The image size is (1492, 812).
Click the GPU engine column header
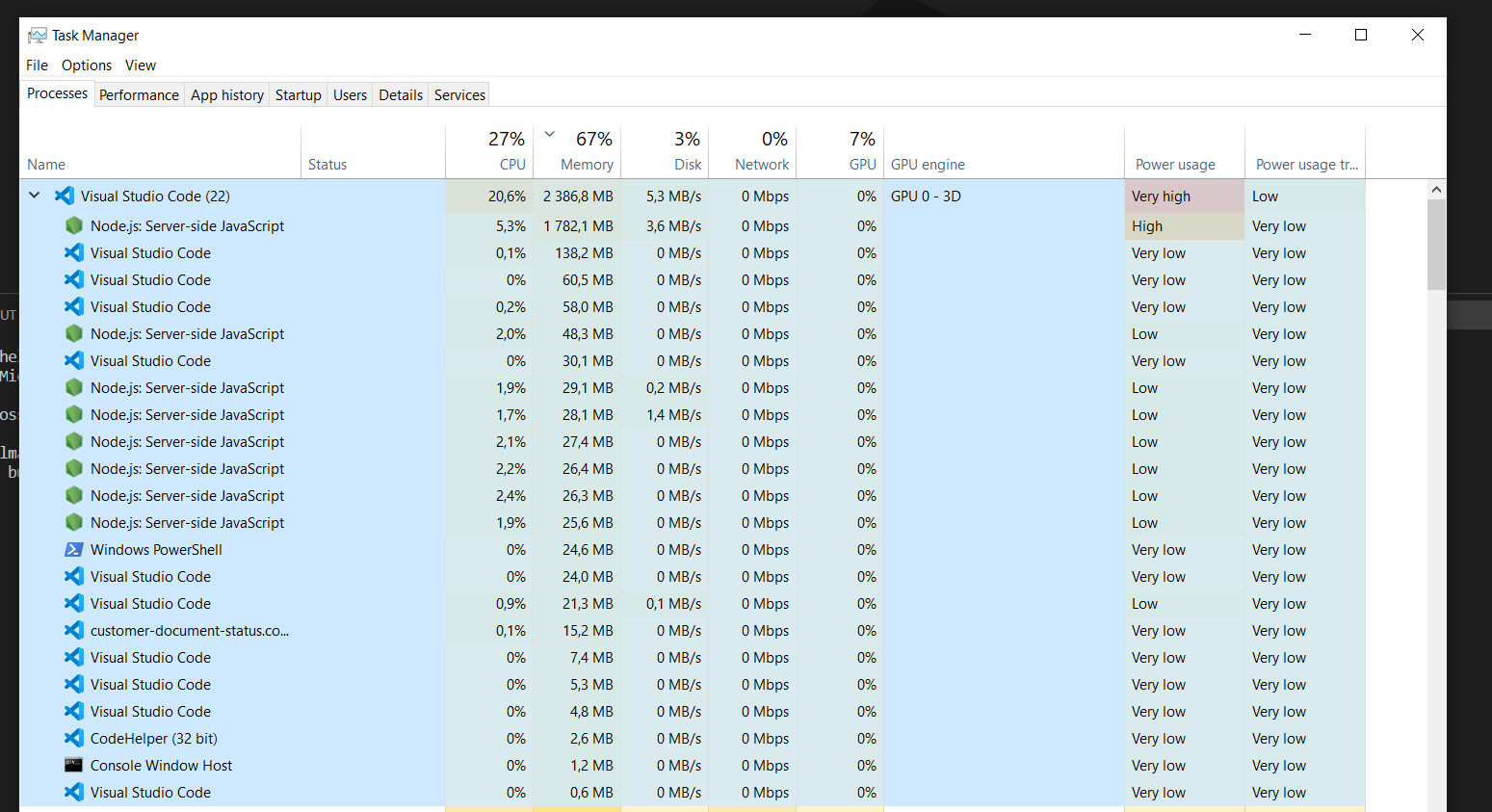click(928, 164)
